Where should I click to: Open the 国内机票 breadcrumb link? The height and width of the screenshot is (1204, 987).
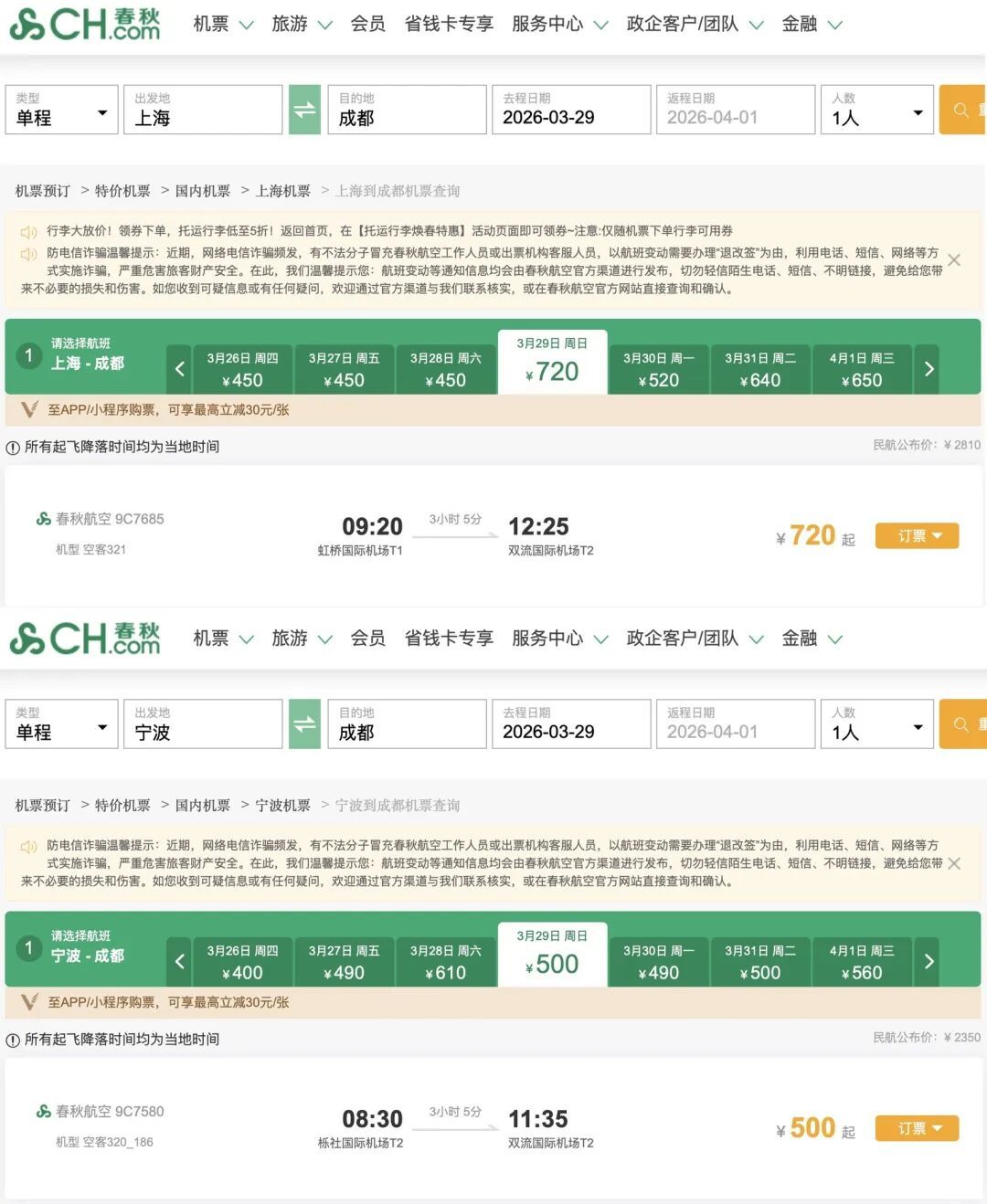[x=203, y=190]
